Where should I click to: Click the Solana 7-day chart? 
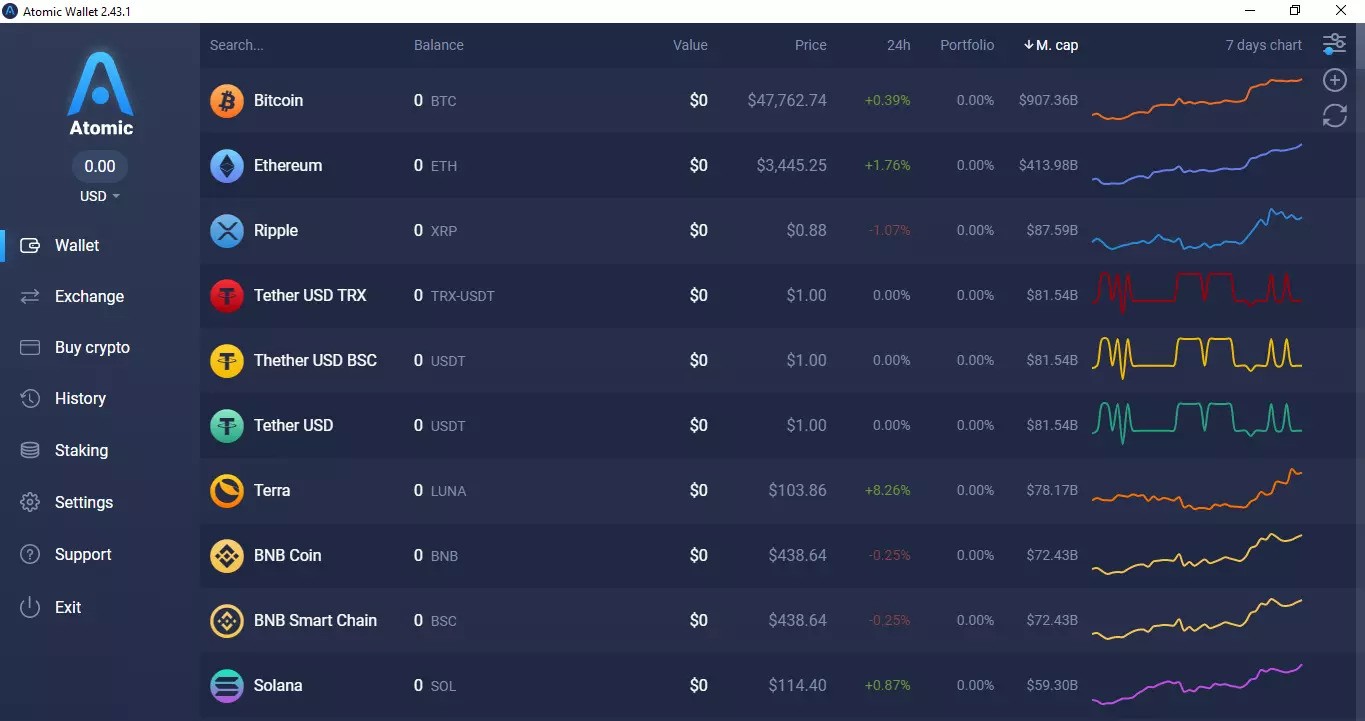pyautogui.click(x=1197, y=684)
